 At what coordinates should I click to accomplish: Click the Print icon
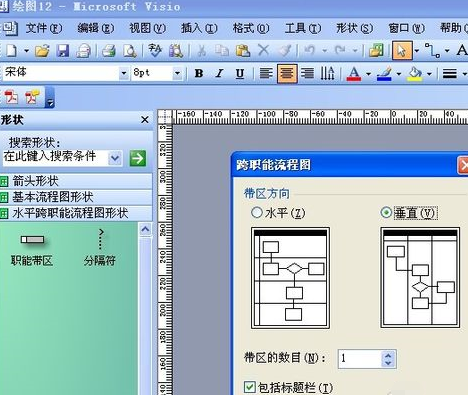tap(108, 51)
